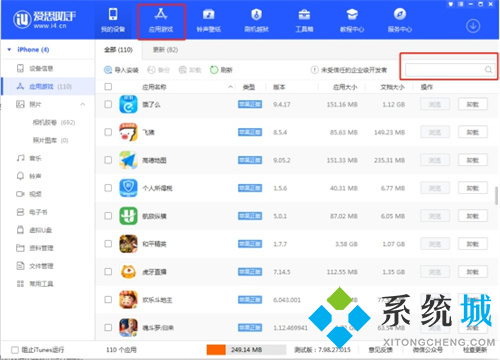Click the orange storage usage bar
The height and width of the screenshot is (360, 500).
[216, 350]
